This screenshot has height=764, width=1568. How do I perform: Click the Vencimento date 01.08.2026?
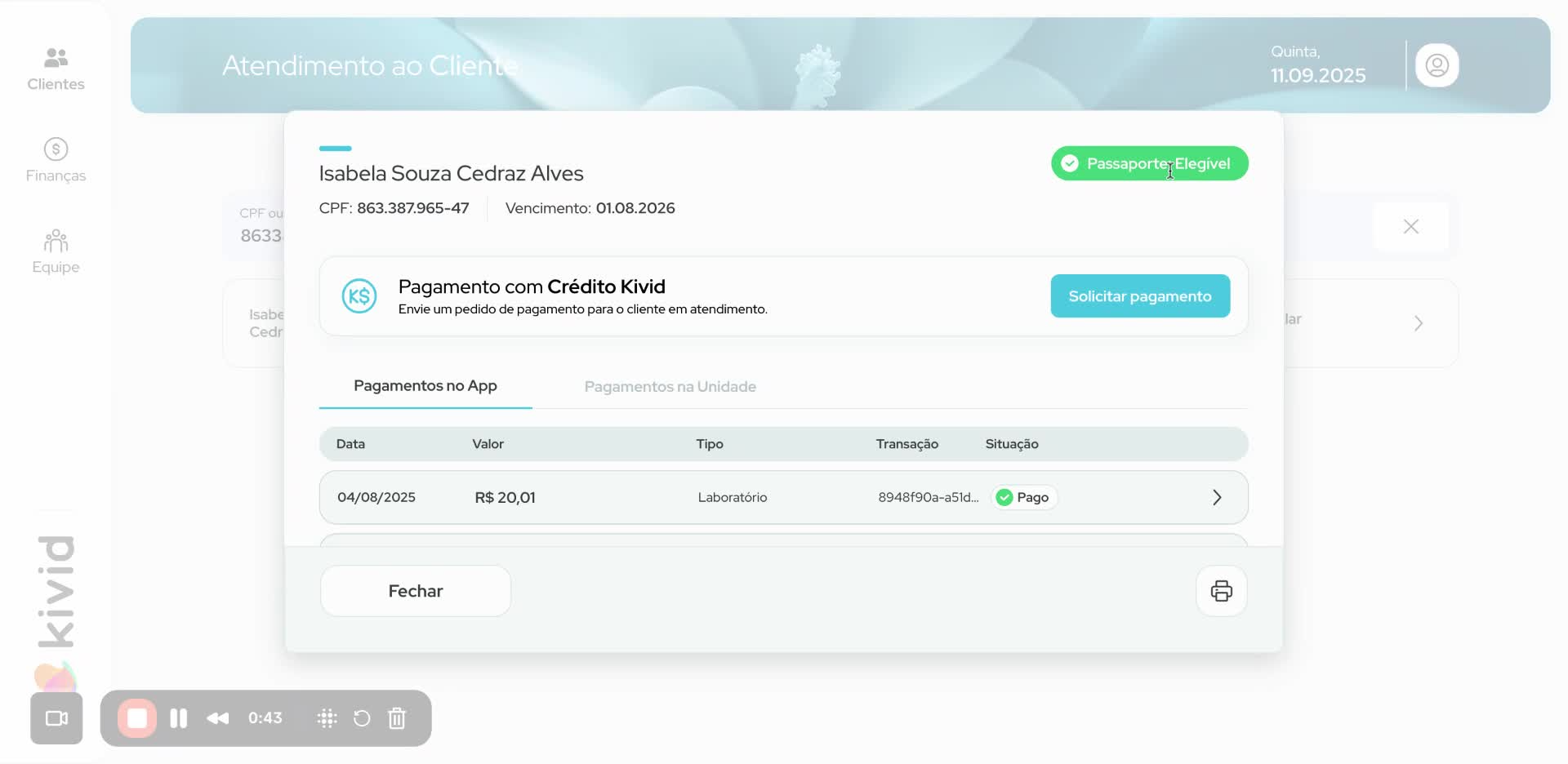coord(635,208)
